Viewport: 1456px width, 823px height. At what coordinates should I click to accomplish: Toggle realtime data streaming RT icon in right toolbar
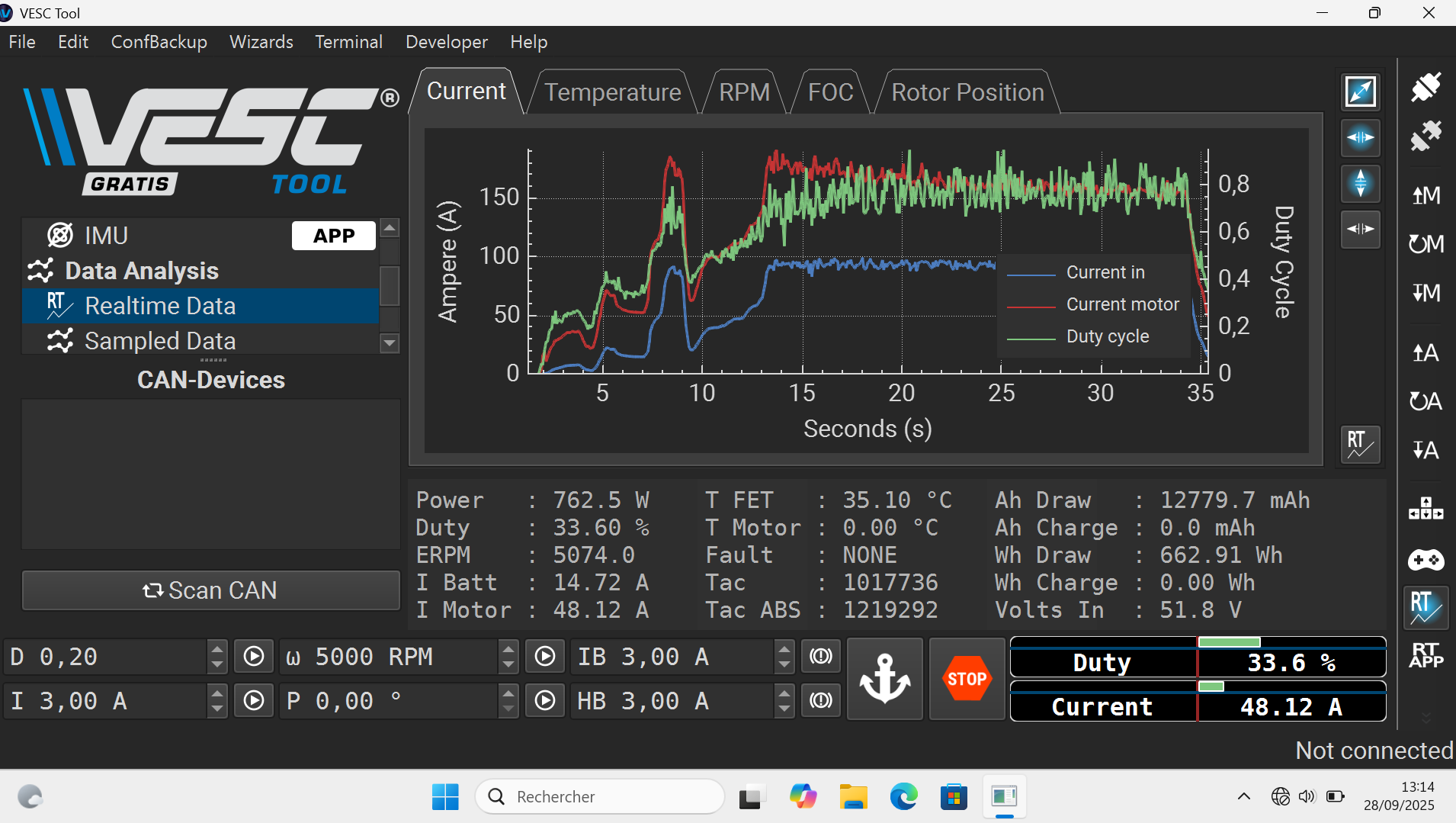1426,608
